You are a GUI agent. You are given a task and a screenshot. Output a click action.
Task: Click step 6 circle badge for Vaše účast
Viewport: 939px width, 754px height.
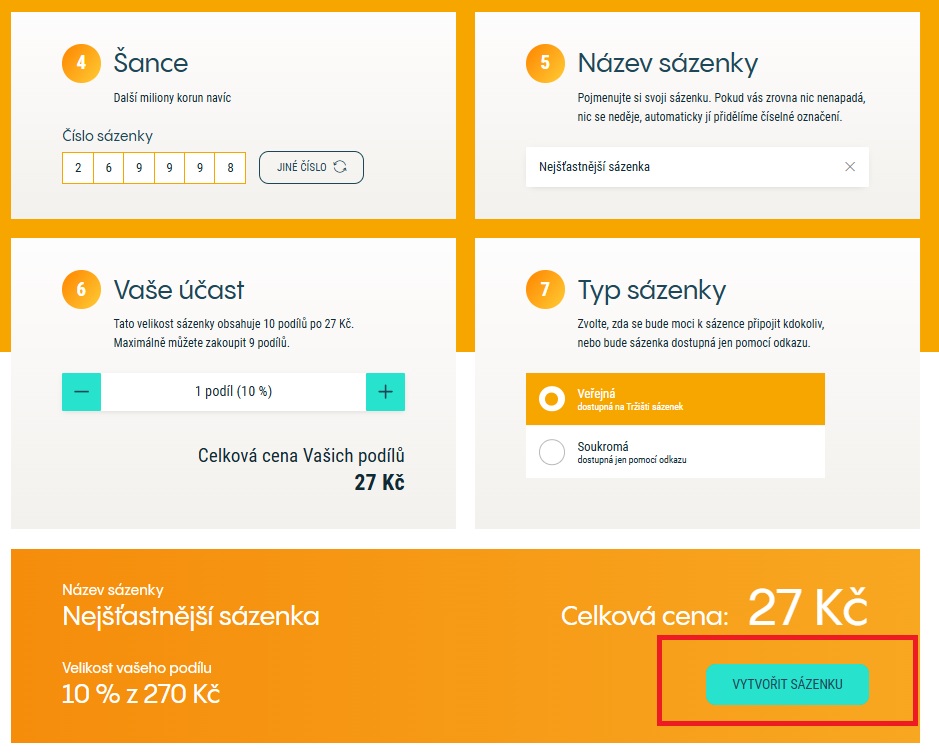coord(82,290)
